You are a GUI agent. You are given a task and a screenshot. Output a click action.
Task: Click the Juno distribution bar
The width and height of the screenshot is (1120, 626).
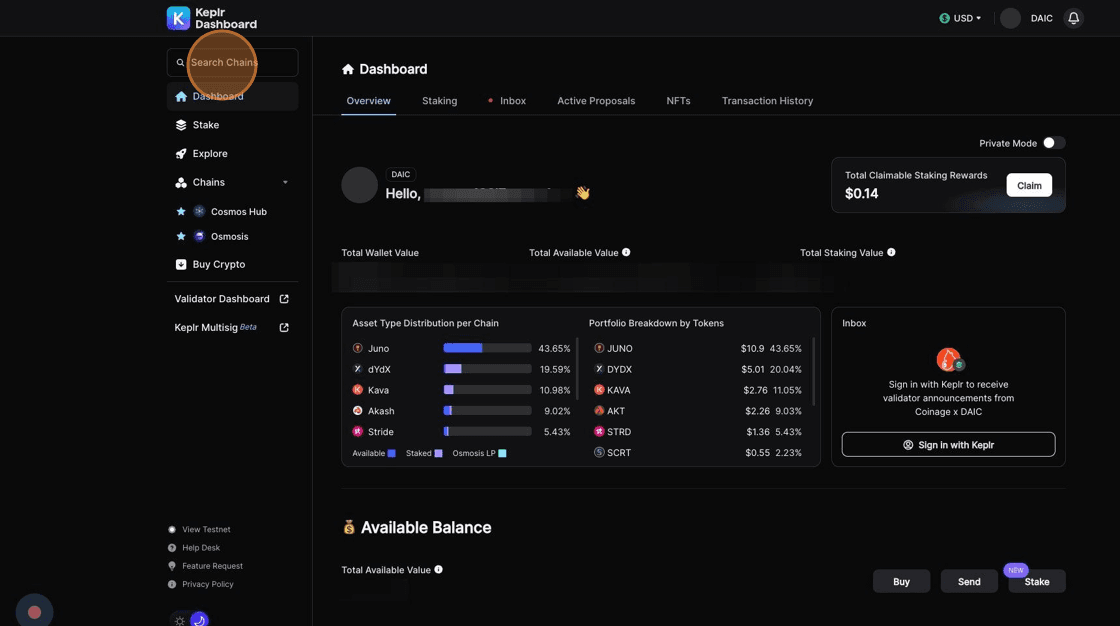(487, 349)
